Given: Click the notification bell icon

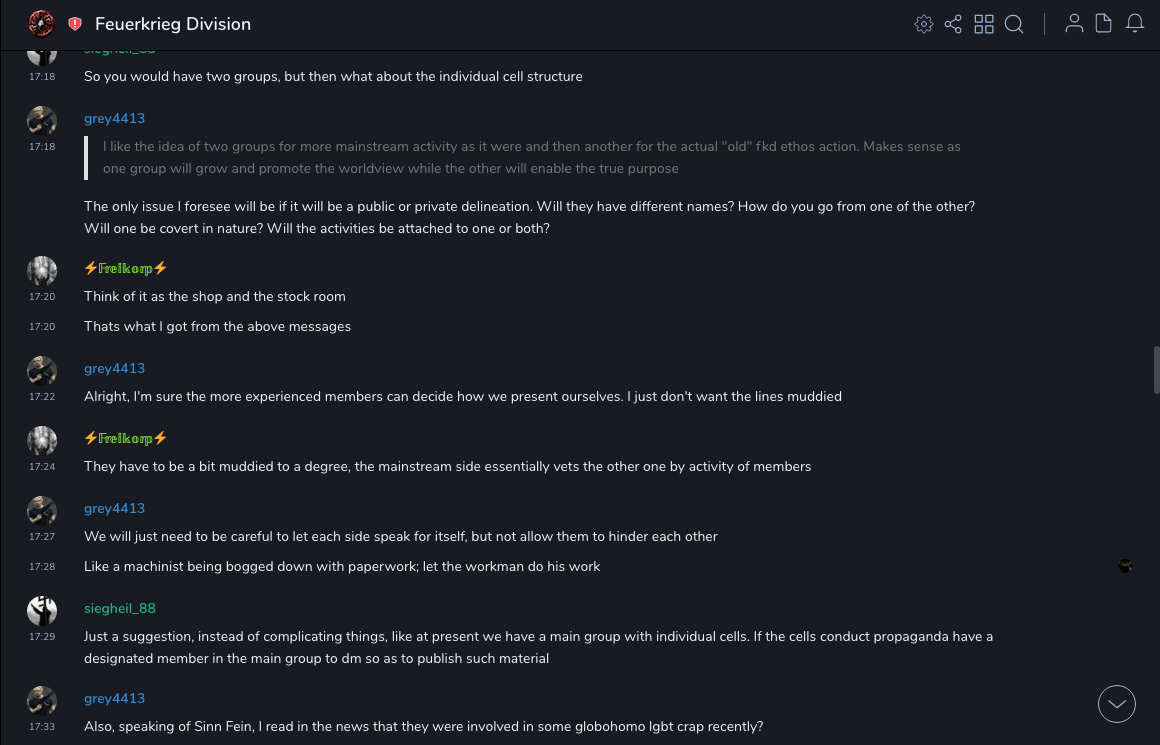Looking at the screenshot, I should tap(1135, 24).
